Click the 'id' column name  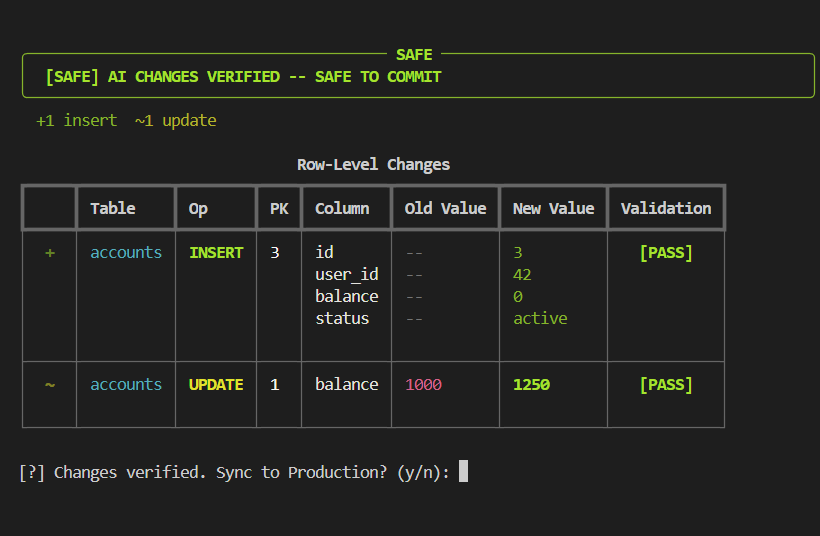point(324,253)
